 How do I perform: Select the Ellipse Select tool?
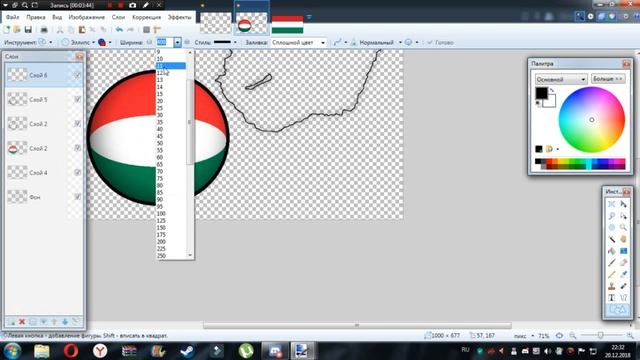(x=611, y=227)
